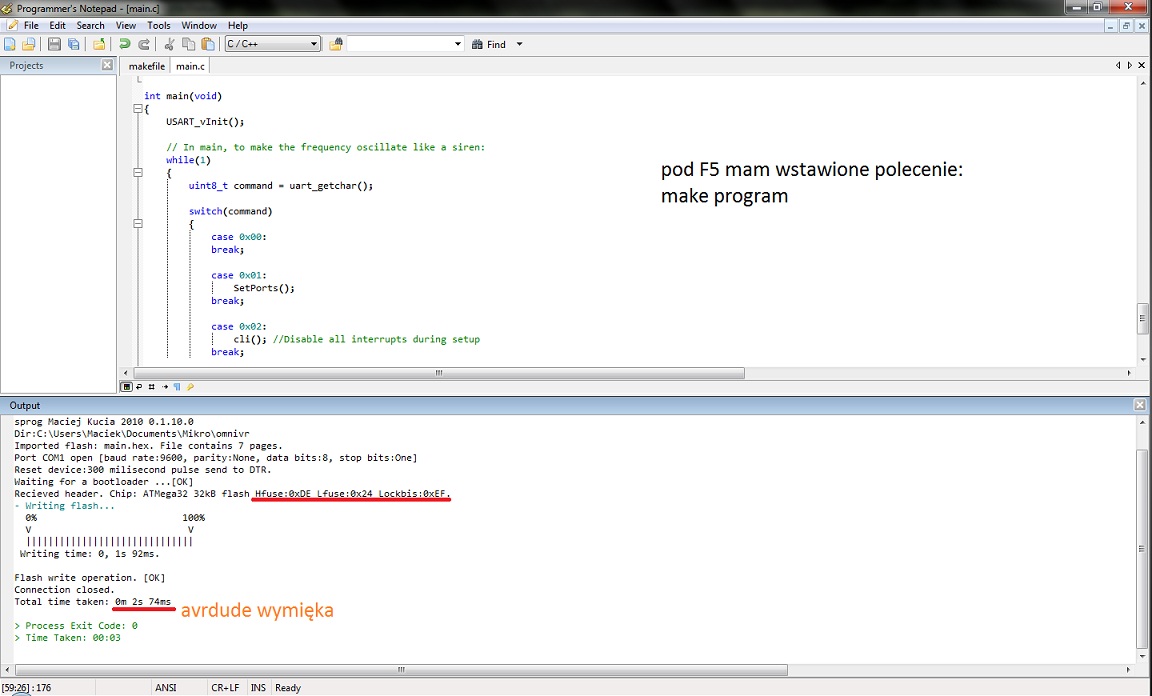This screenshot has width=1152, height=696.
Task: Switch to the makefile tab
Action: tap(147, 66)
